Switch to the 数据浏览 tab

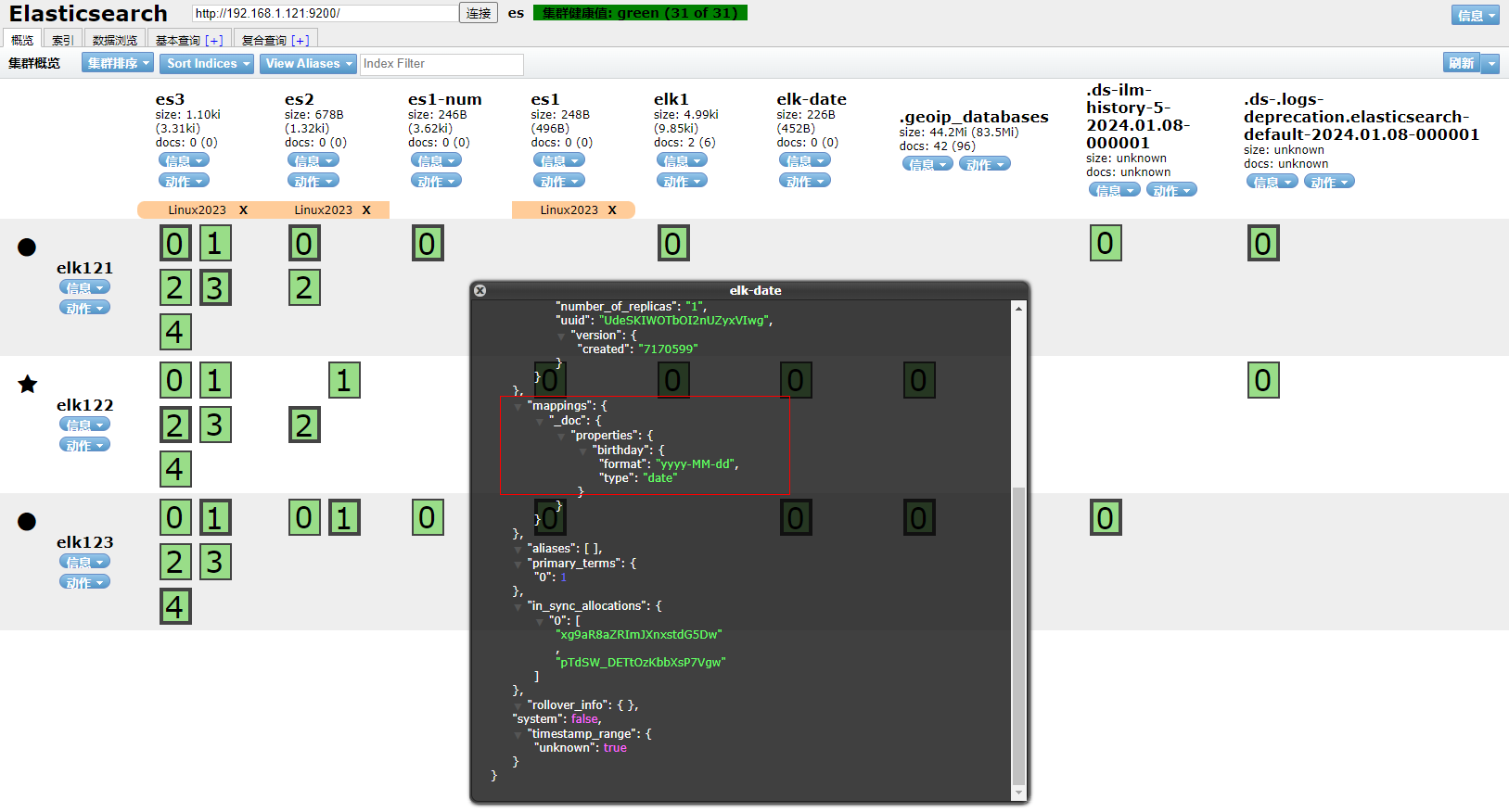click(x=115, y=40)
